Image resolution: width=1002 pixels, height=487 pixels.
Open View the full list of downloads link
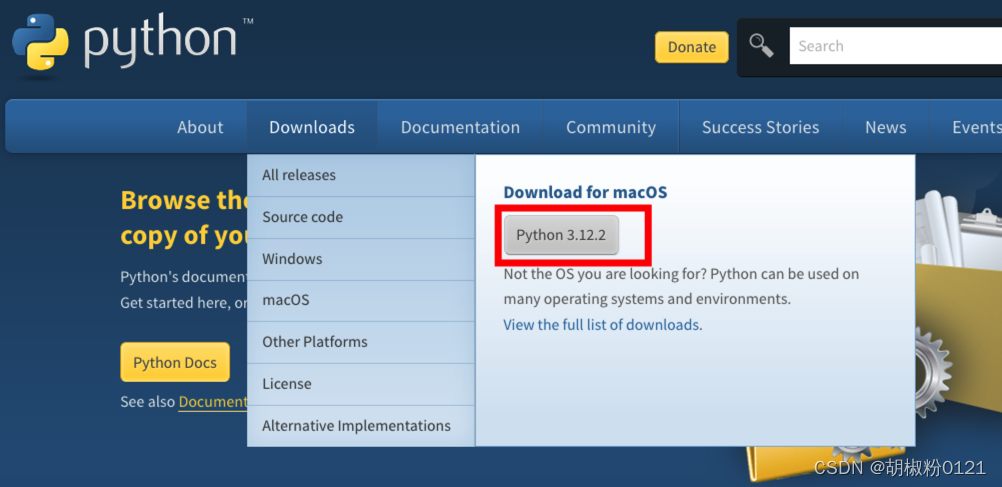pyautogui.click(x=601, y=325)
